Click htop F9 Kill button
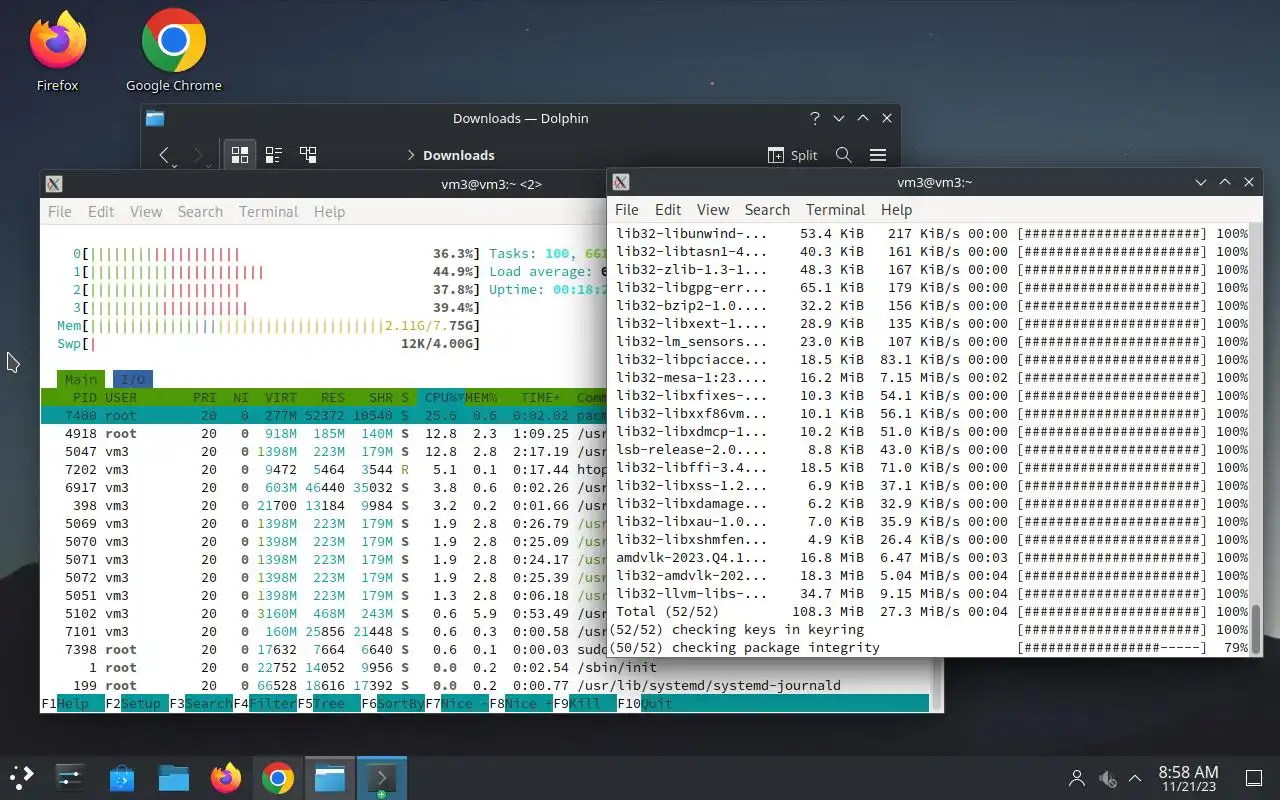 pyautogui.click(x=585, y=703)
